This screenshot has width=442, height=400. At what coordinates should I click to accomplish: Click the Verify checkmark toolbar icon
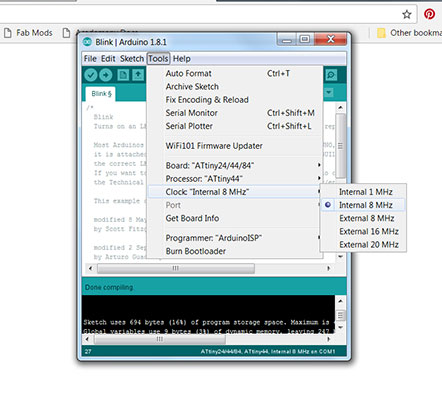(91, 75)
